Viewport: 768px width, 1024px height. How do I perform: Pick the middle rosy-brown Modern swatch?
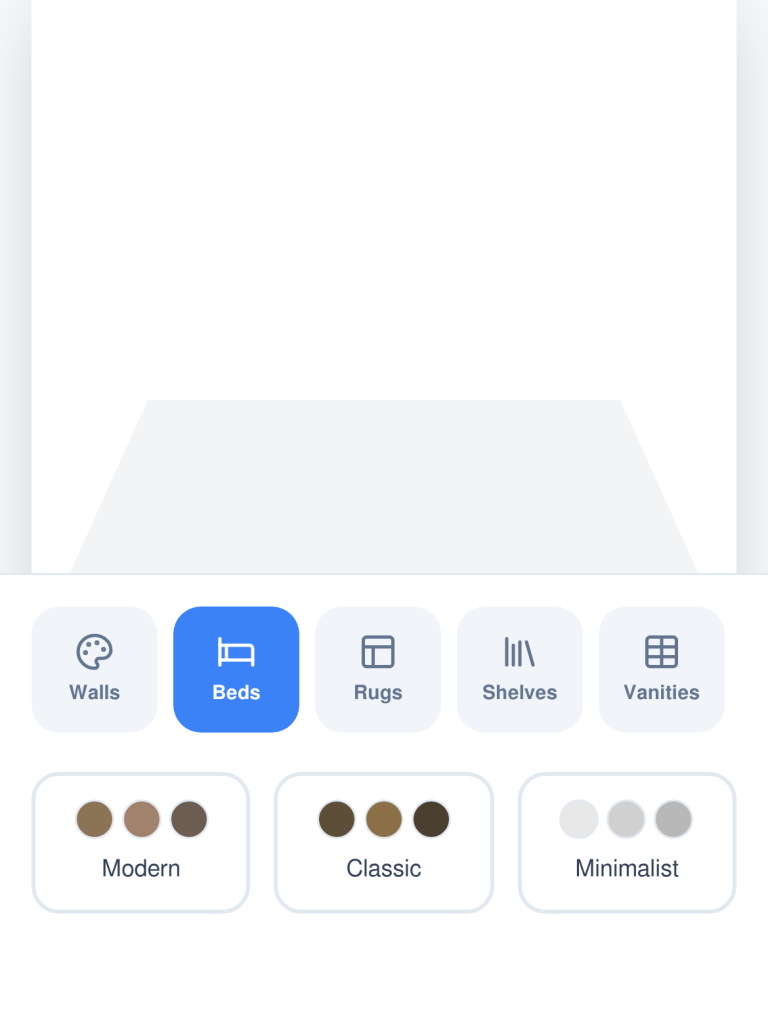tap(142, 819)
